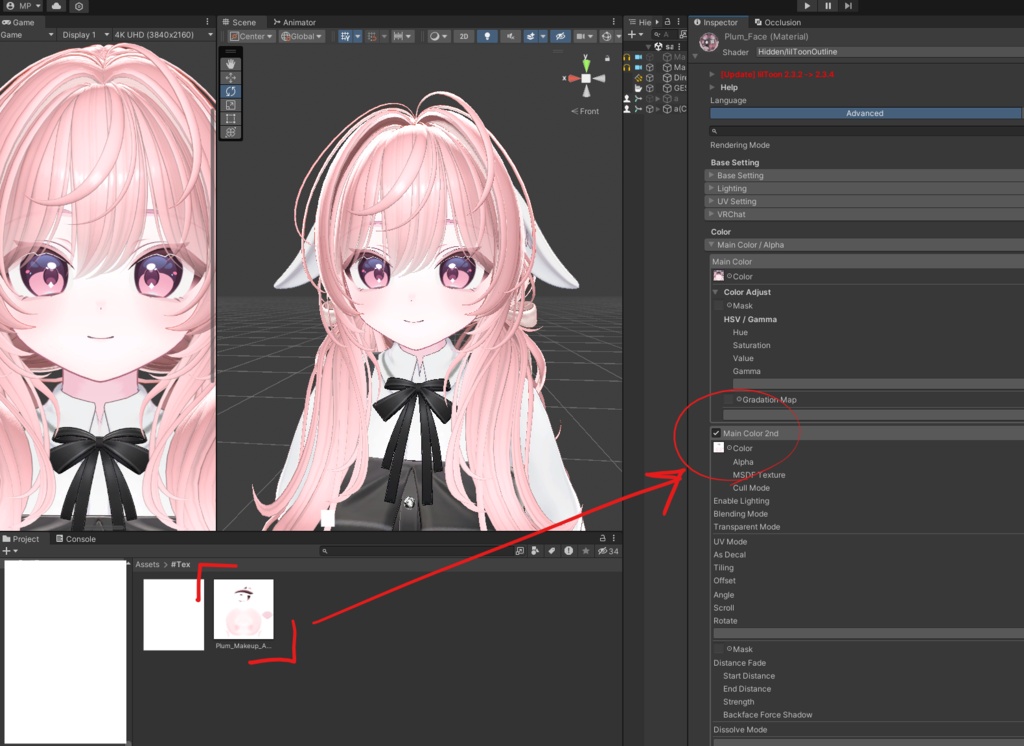Switch to the Animator tab
The image size is (1024, 746).
[x=295, y=22]
